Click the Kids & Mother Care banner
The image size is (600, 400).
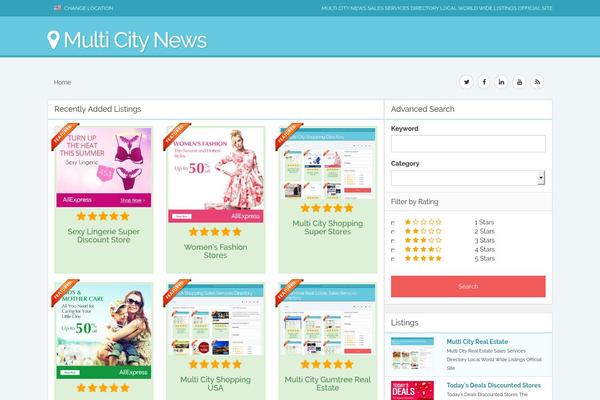(104, 331)
